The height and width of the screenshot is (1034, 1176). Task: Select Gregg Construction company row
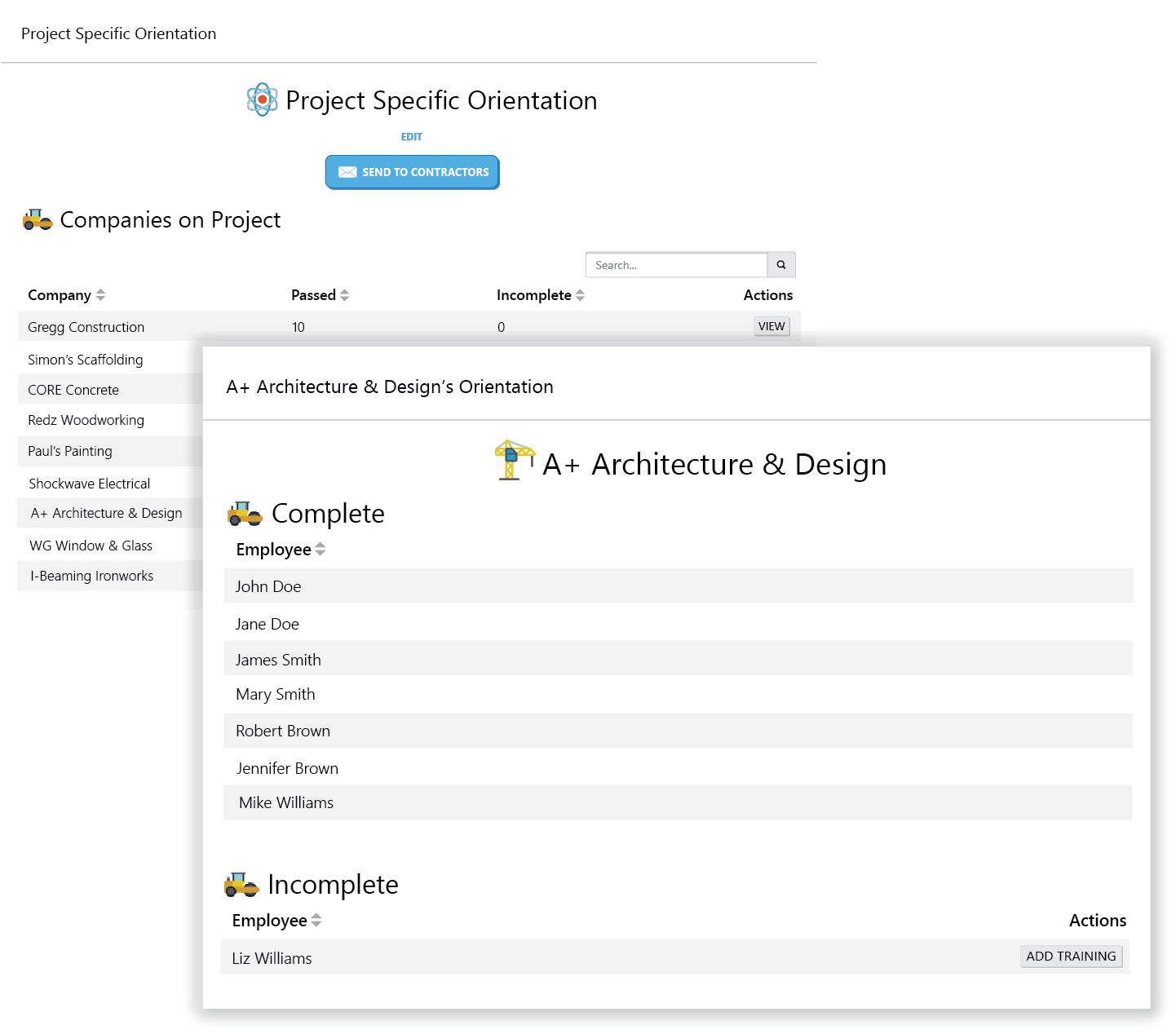409,327
